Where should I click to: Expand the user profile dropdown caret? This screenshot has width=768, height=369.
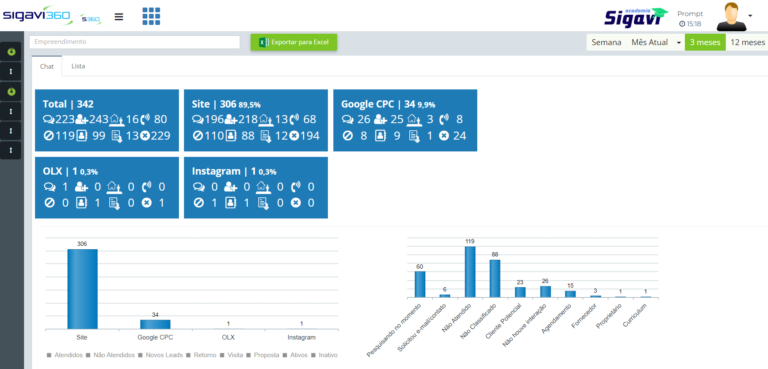click(750, 16)
